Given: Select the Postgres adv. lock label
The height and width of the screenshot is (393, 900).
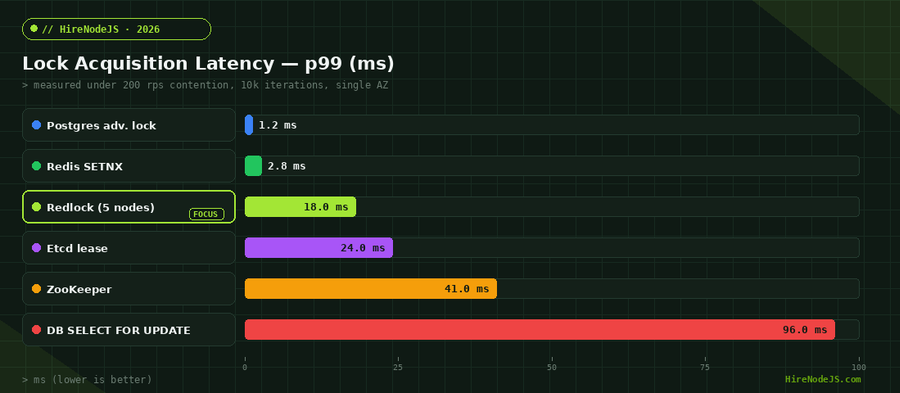Looking at the screenshot, I should pyautogui.click(x=101, y=125).
